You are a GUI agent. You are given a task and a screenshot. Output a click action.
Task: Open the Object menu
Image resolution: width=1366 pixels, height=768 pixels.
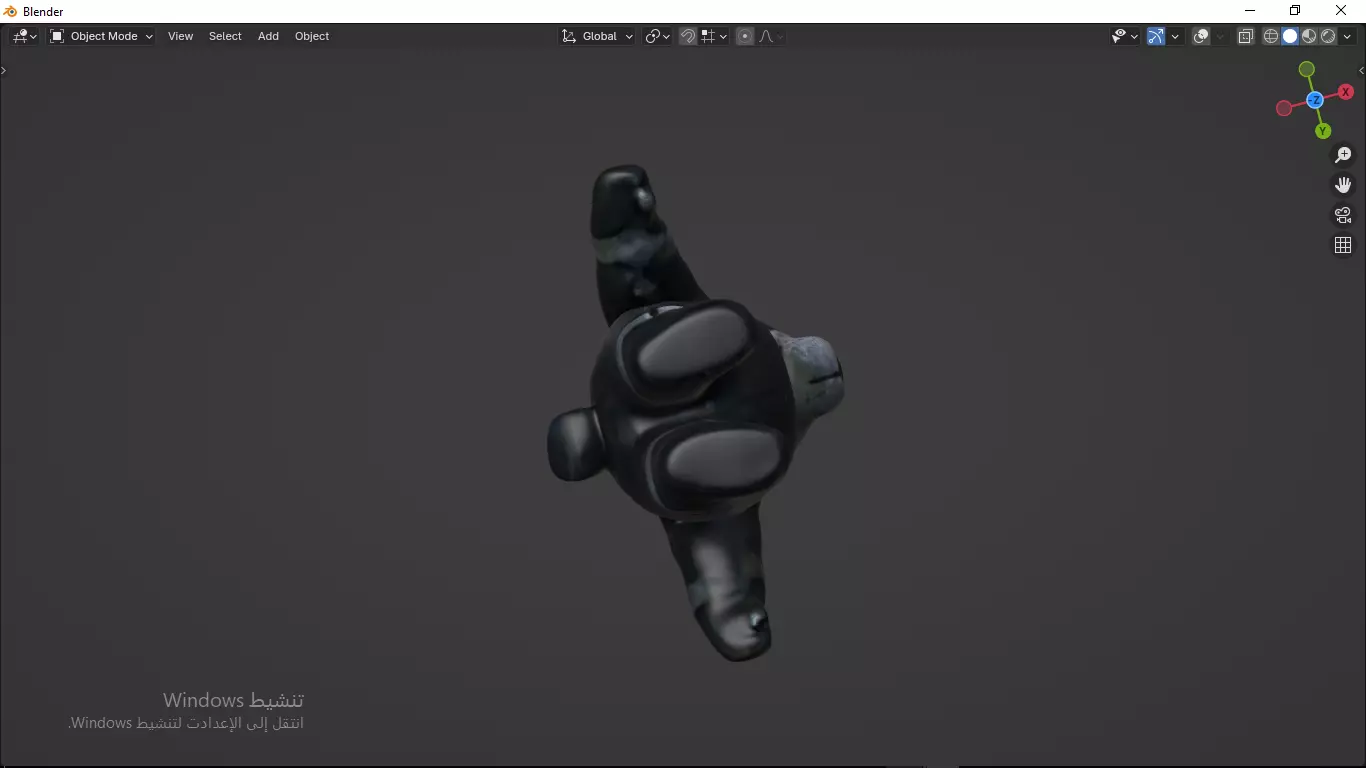312,36
